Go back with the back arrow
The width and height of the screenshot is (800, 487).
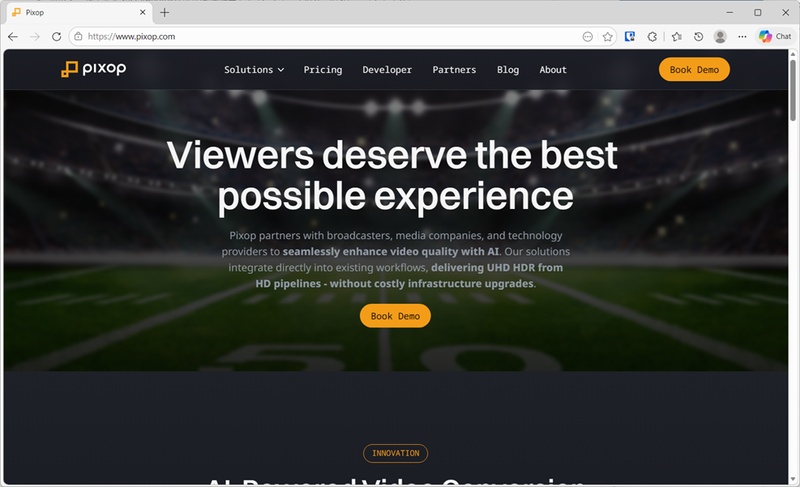click(x=13, y=37)
